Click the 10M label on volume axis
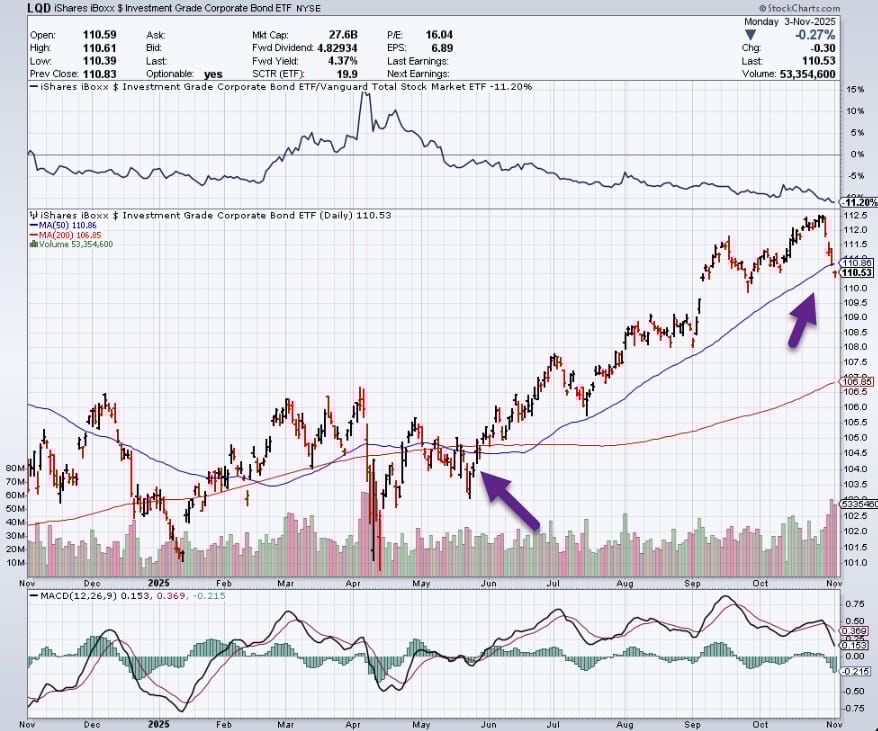Screen dimensions: 878x731 pos(15,562)
